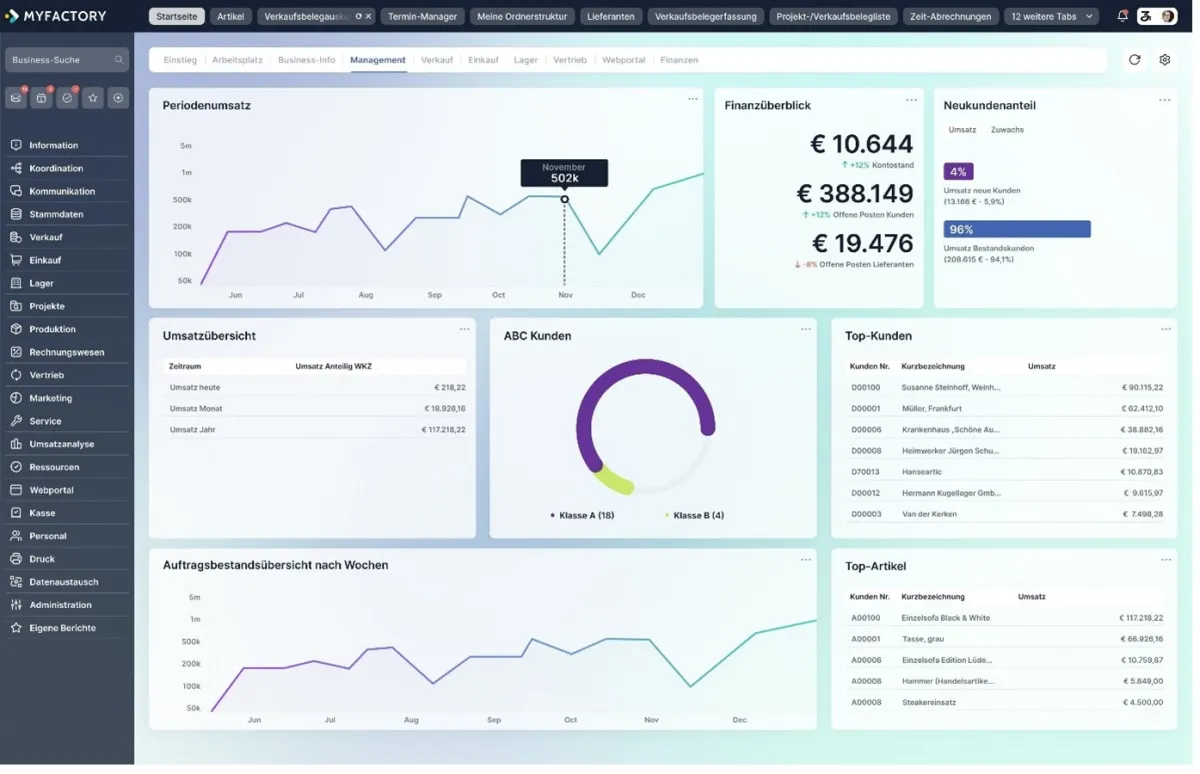Switch to the Finanzen dashboard tab
The width and height of the screenshot is (1200, 774).
click(x=679, y=60)
